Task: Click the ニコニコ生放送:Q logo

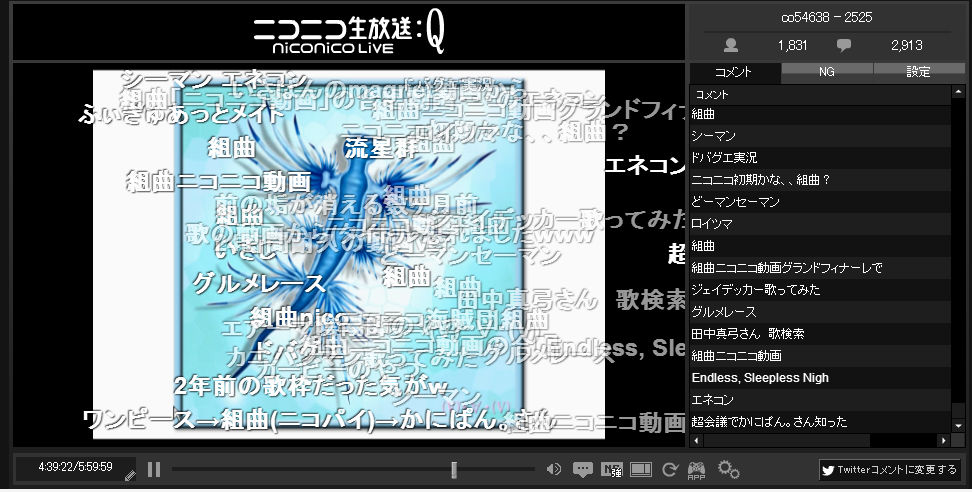Action: click(x=349, y=34)
